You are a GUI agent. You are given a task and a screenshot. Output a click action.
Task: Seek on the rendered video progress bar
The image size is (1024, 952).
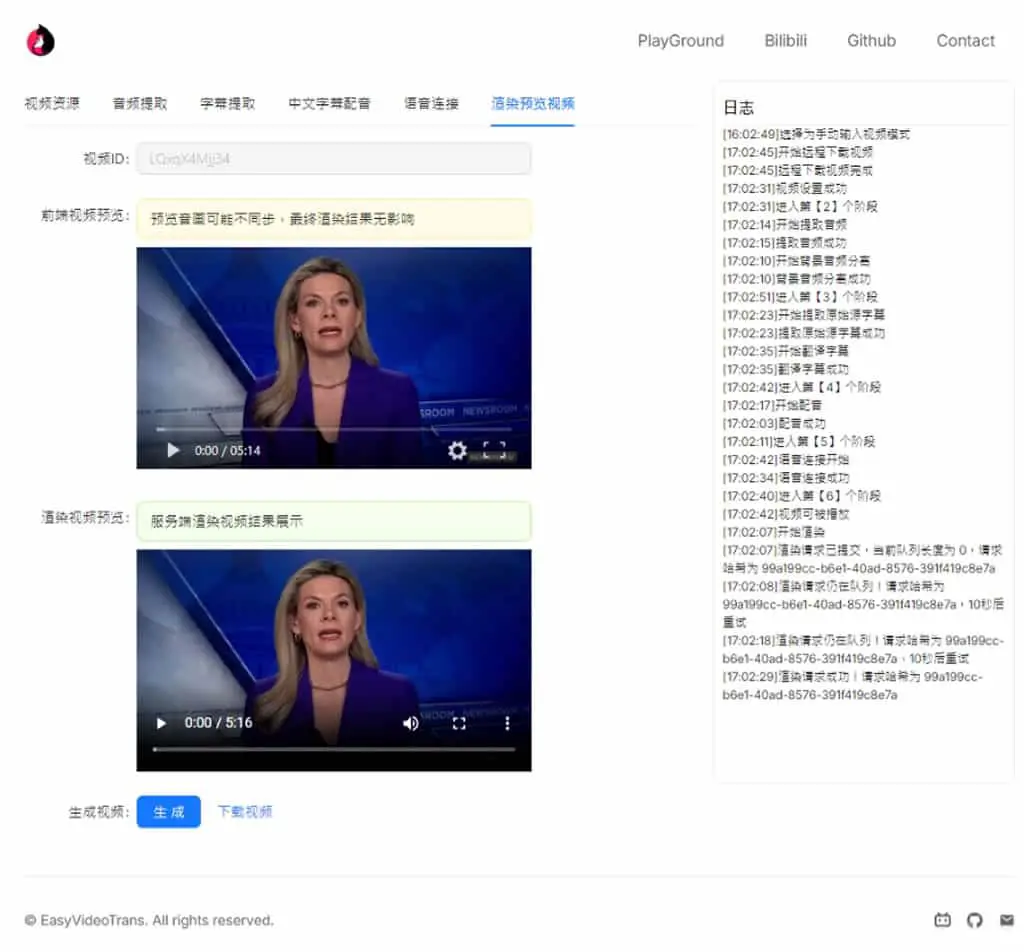[334, 749]
